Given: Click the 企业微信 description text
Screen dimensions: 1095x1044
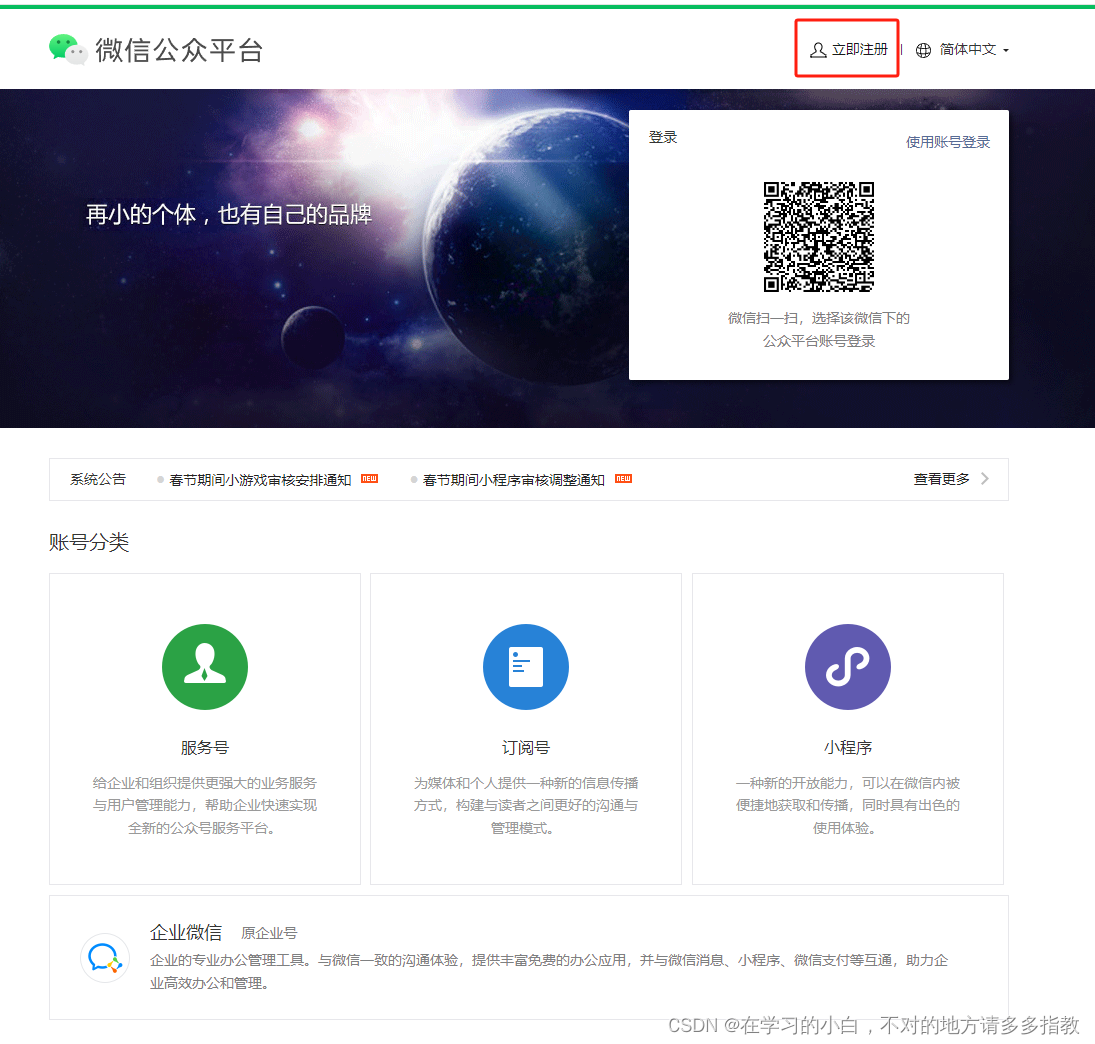Looking at the screenshot, I should [549, 971].
